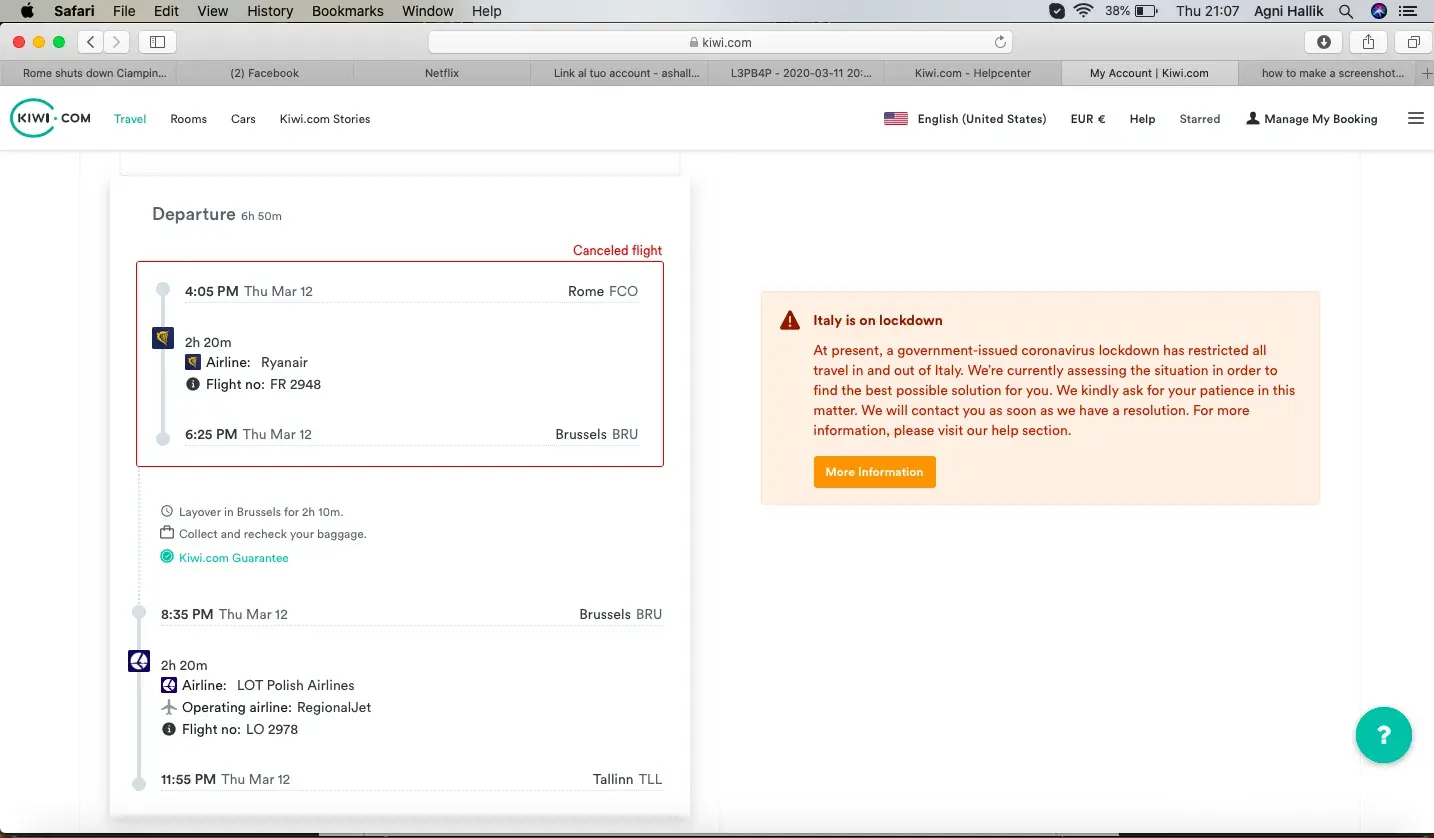Click the Safari back arrow
This screenshot has height=838, width=1434.
pos(91,42)
